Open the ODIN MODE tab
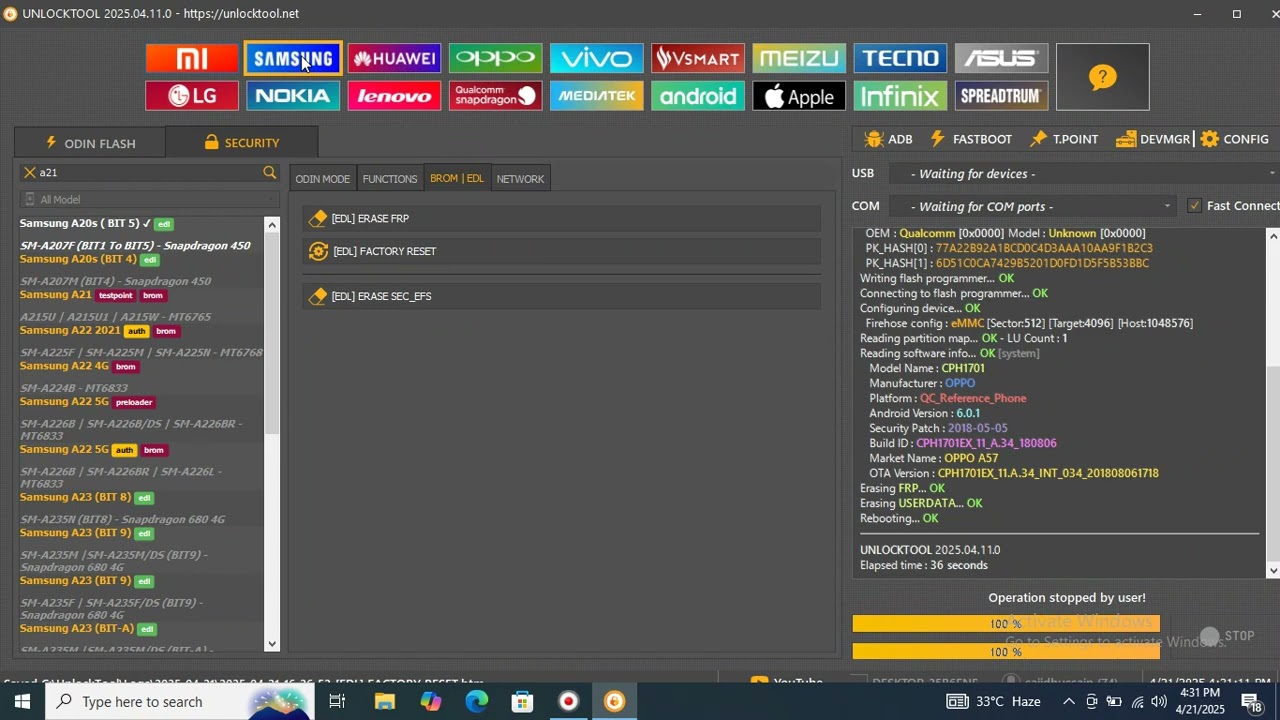This screenshot has width=1280, height=720. pos(322,179)
